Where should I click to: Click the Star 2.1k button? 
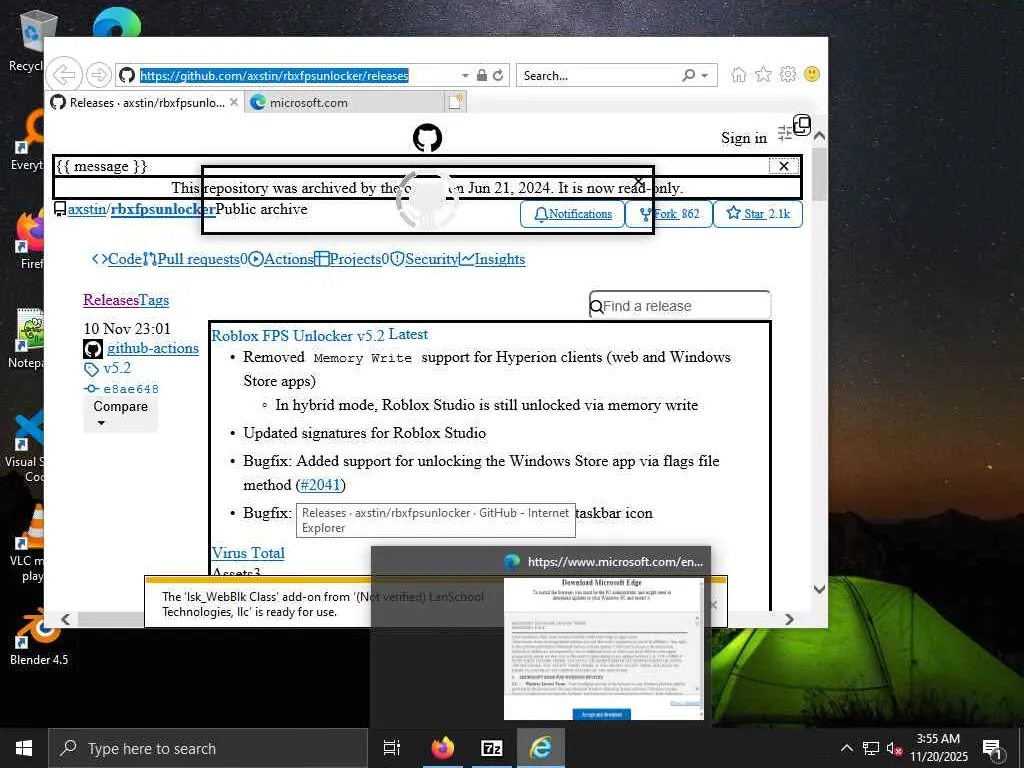click(x=758, y=214)
